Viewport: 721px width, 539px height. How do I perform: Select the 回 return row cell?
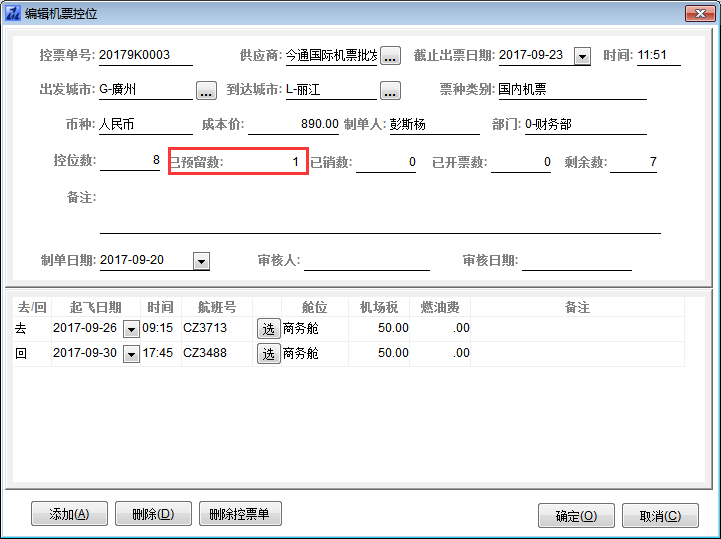(32, 354)
